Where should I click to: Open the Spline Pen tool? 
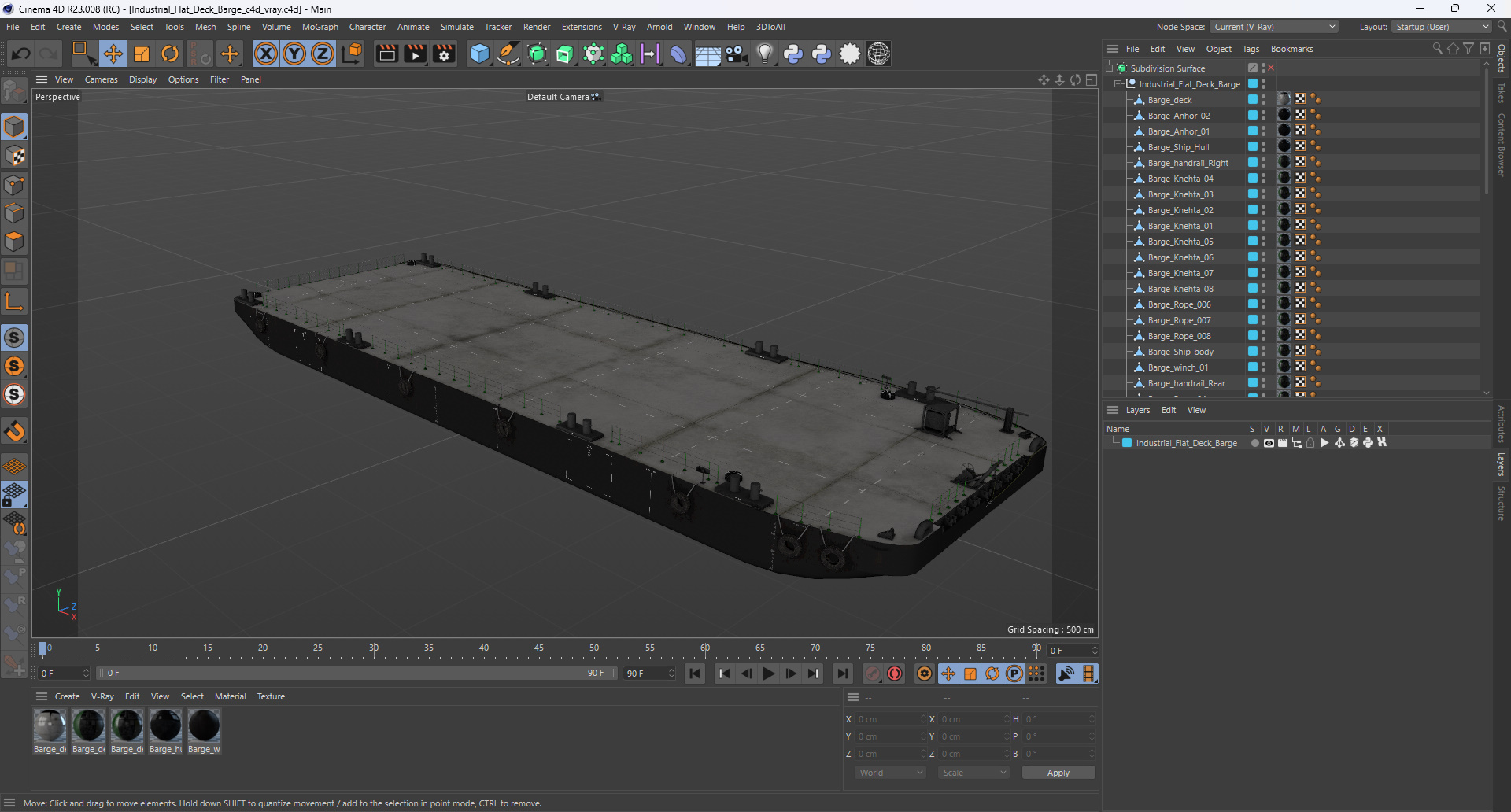pyautogui.click(x=508, y=54)
